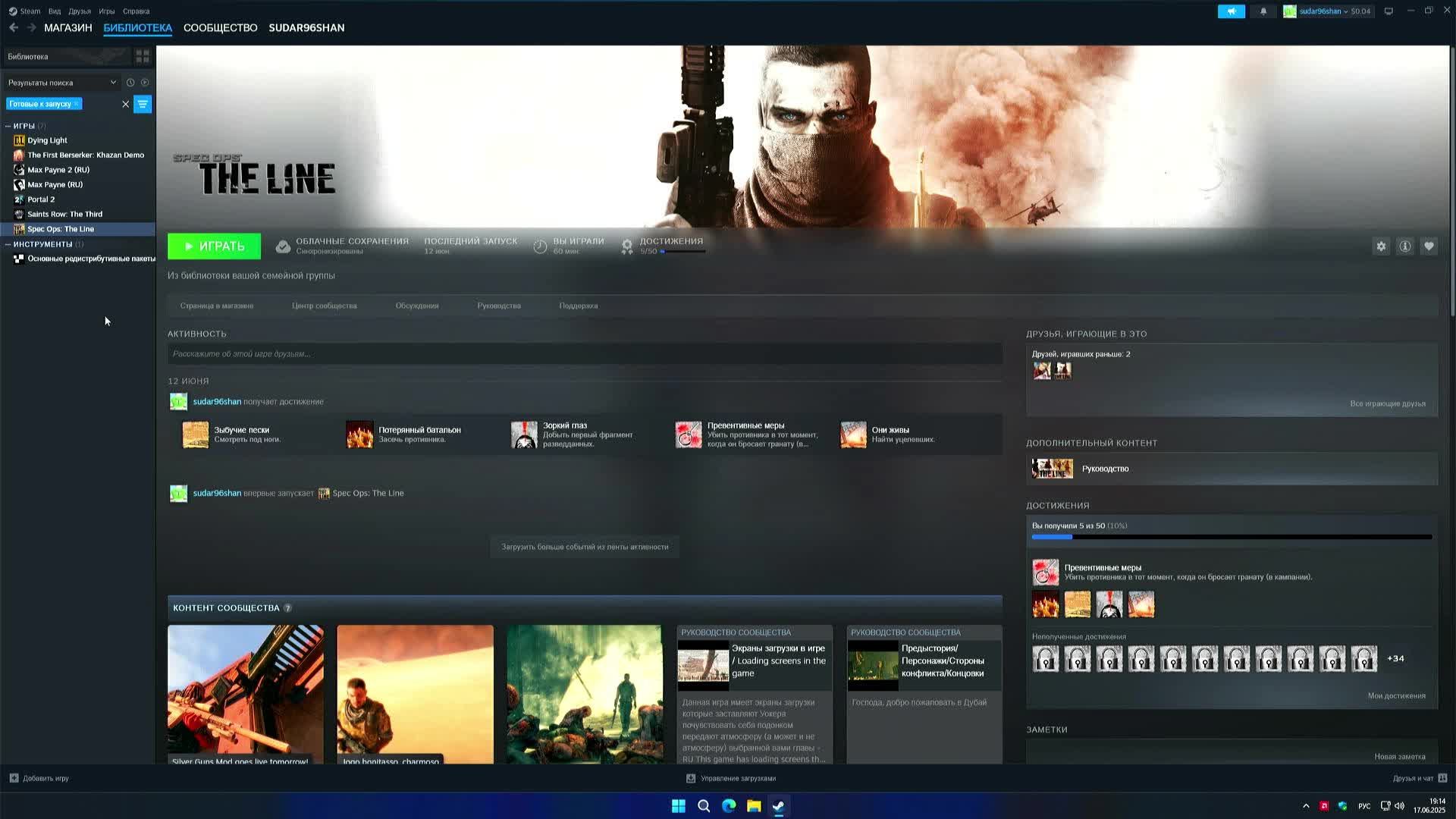Remove the Готовые к запуску filter tag
1456x819 pixels.
click(76, 104)
